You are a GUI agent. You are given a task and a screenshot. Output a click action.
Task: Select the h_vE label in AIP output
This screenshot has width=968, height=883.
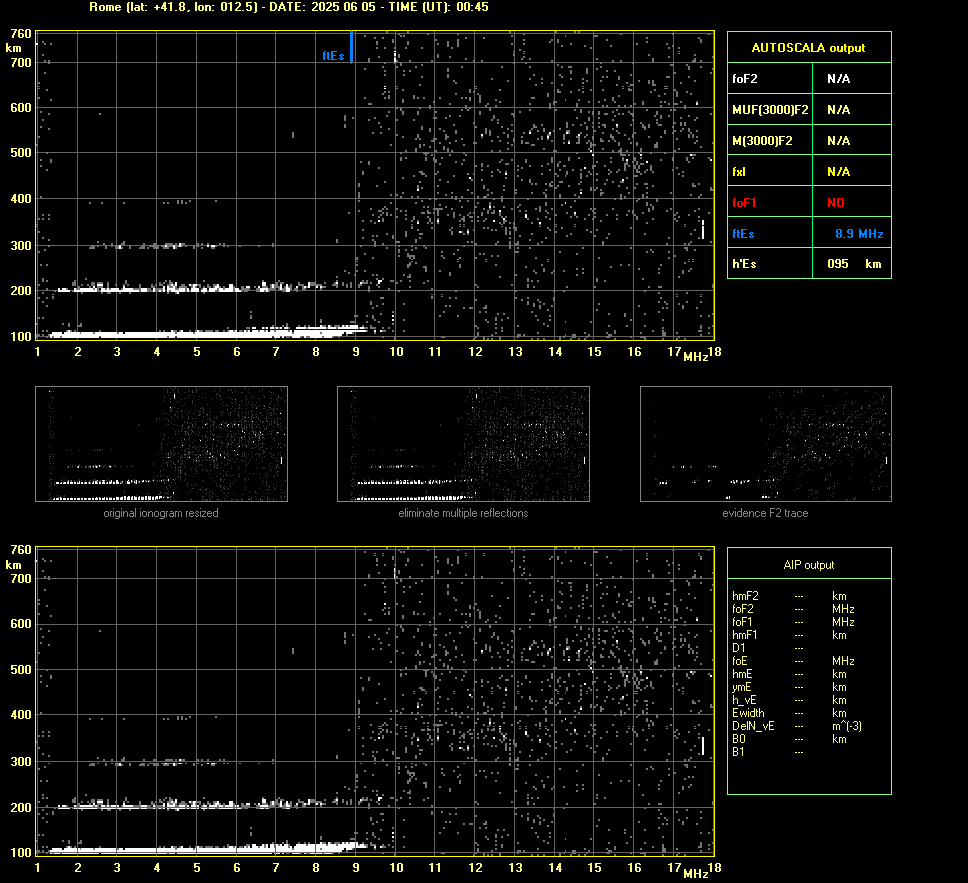pos(744,700)
